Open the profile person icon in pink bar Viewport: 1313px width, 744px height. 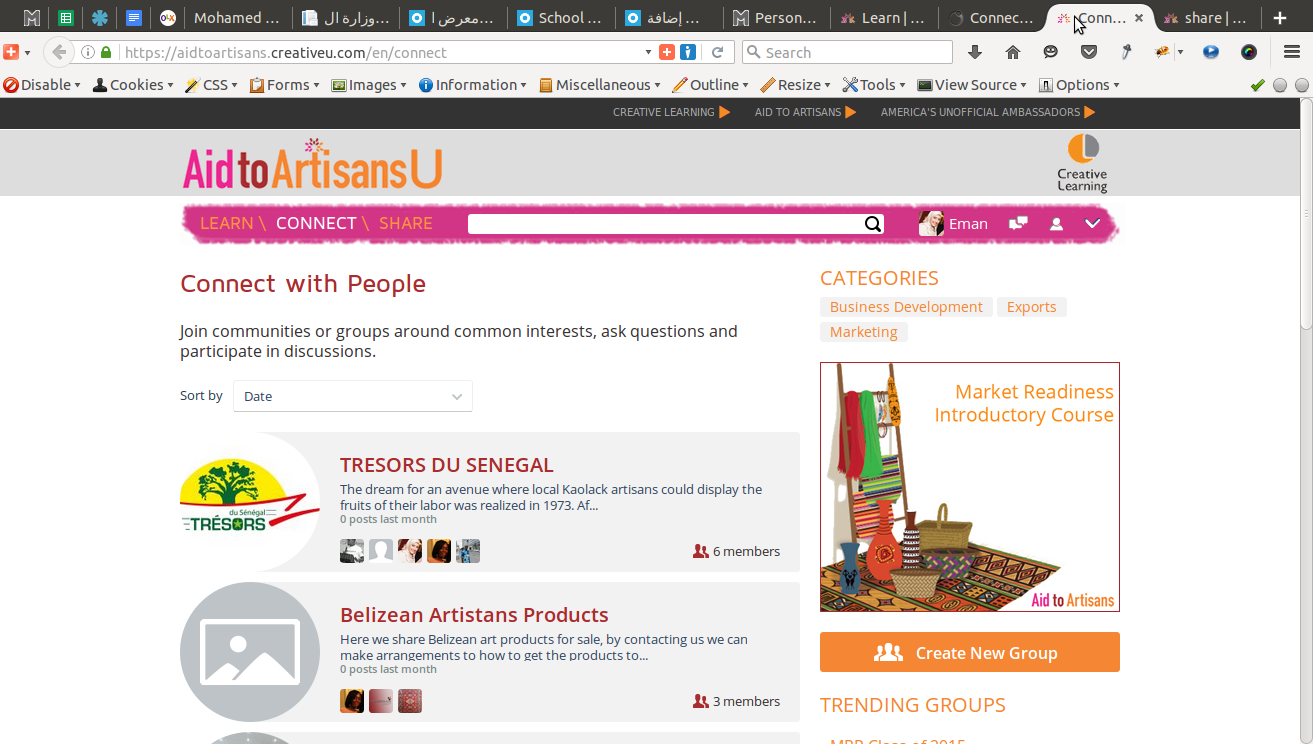[x=1056, y=224]
